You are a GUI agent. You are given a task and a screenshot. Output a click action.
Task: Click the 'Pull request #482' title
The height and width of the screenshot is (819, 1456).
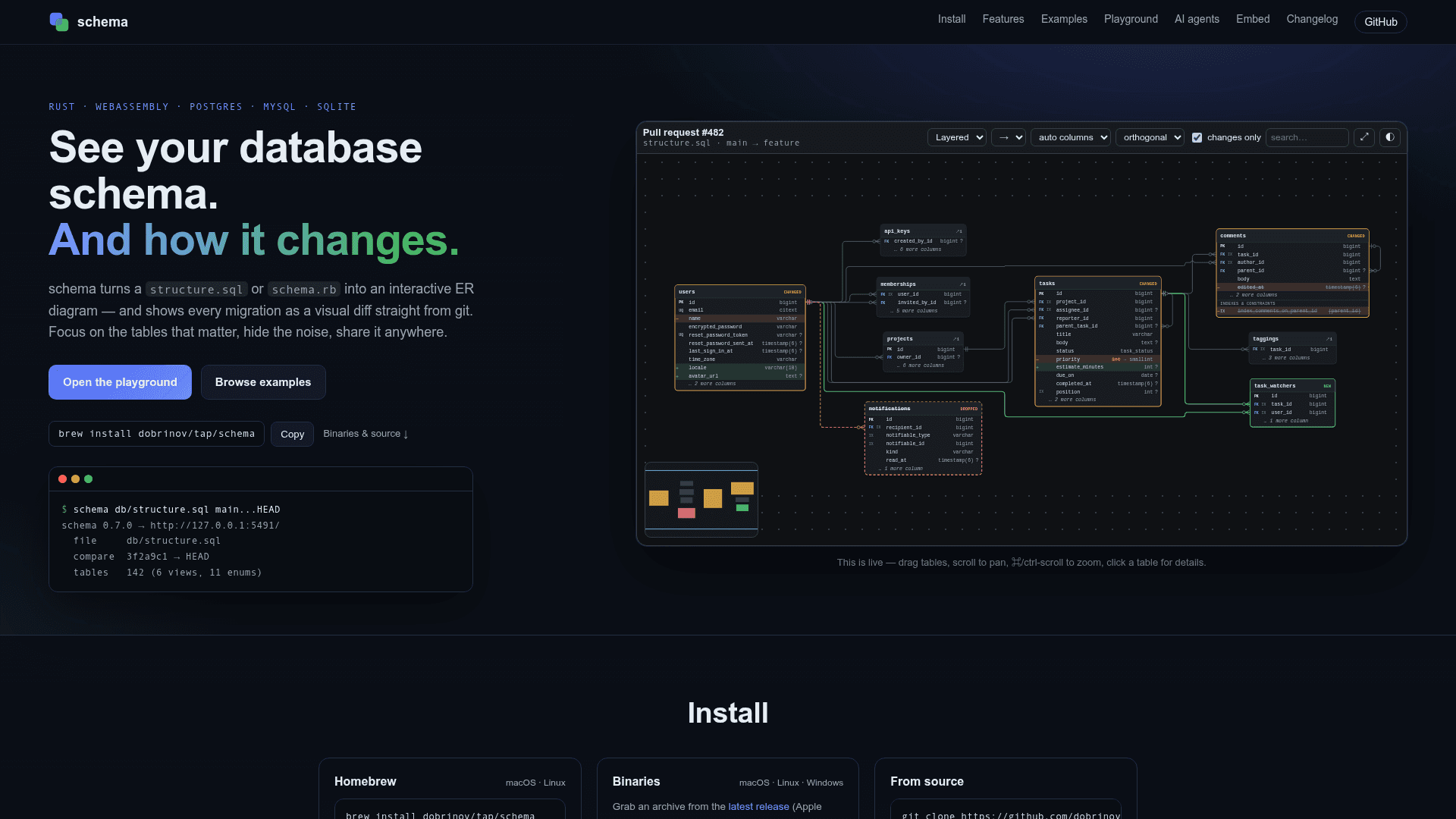(683, 133)
